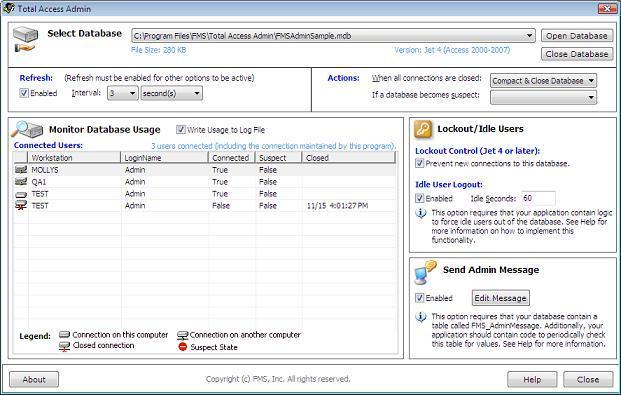621x395 pixels.
Task: Click the File Size: 280 KB text
Action: point(158,50)
